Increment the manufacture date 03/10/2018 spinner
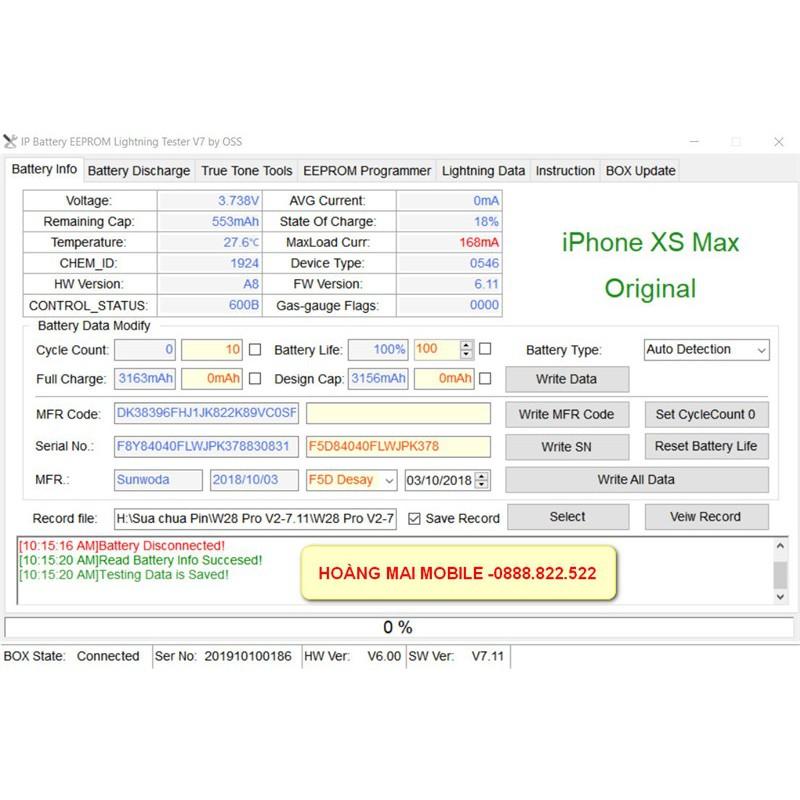 coord(482,476)
